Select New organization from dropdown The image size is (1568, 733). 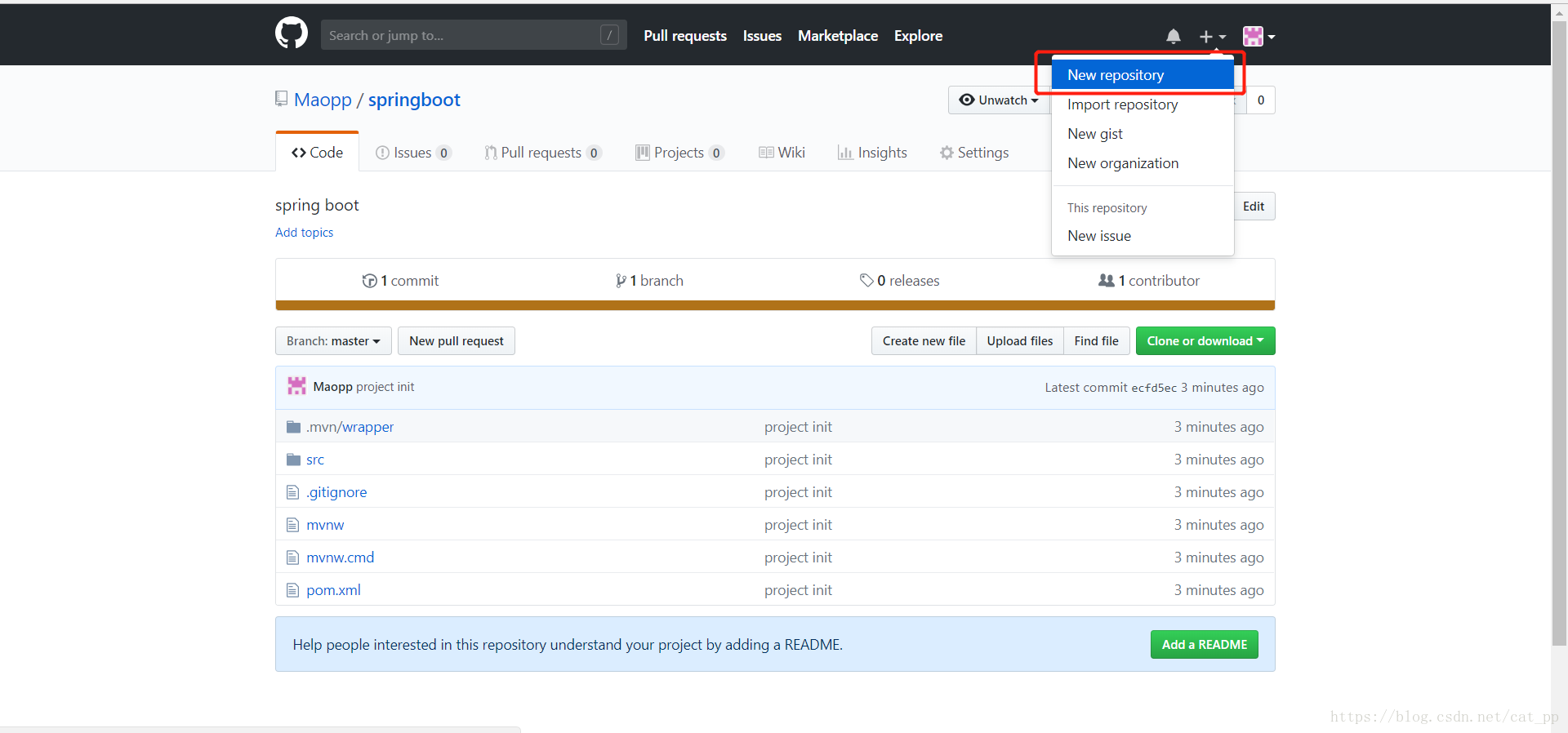point(1143,163)
